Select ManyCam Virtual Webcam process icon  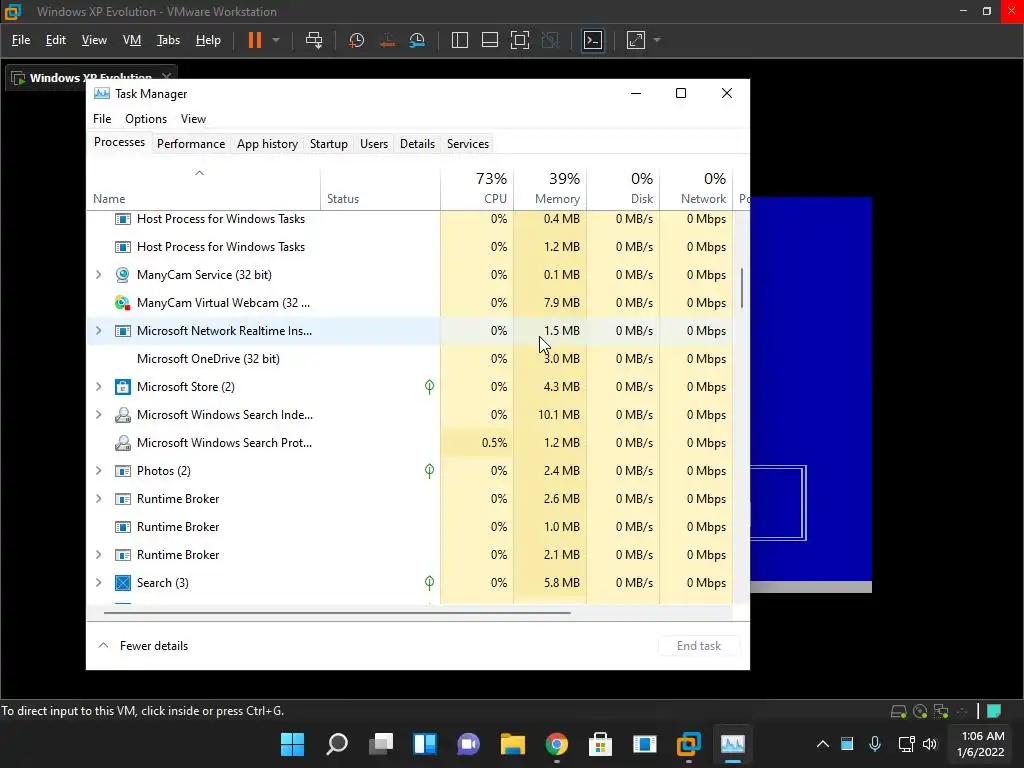pos(122,303)
